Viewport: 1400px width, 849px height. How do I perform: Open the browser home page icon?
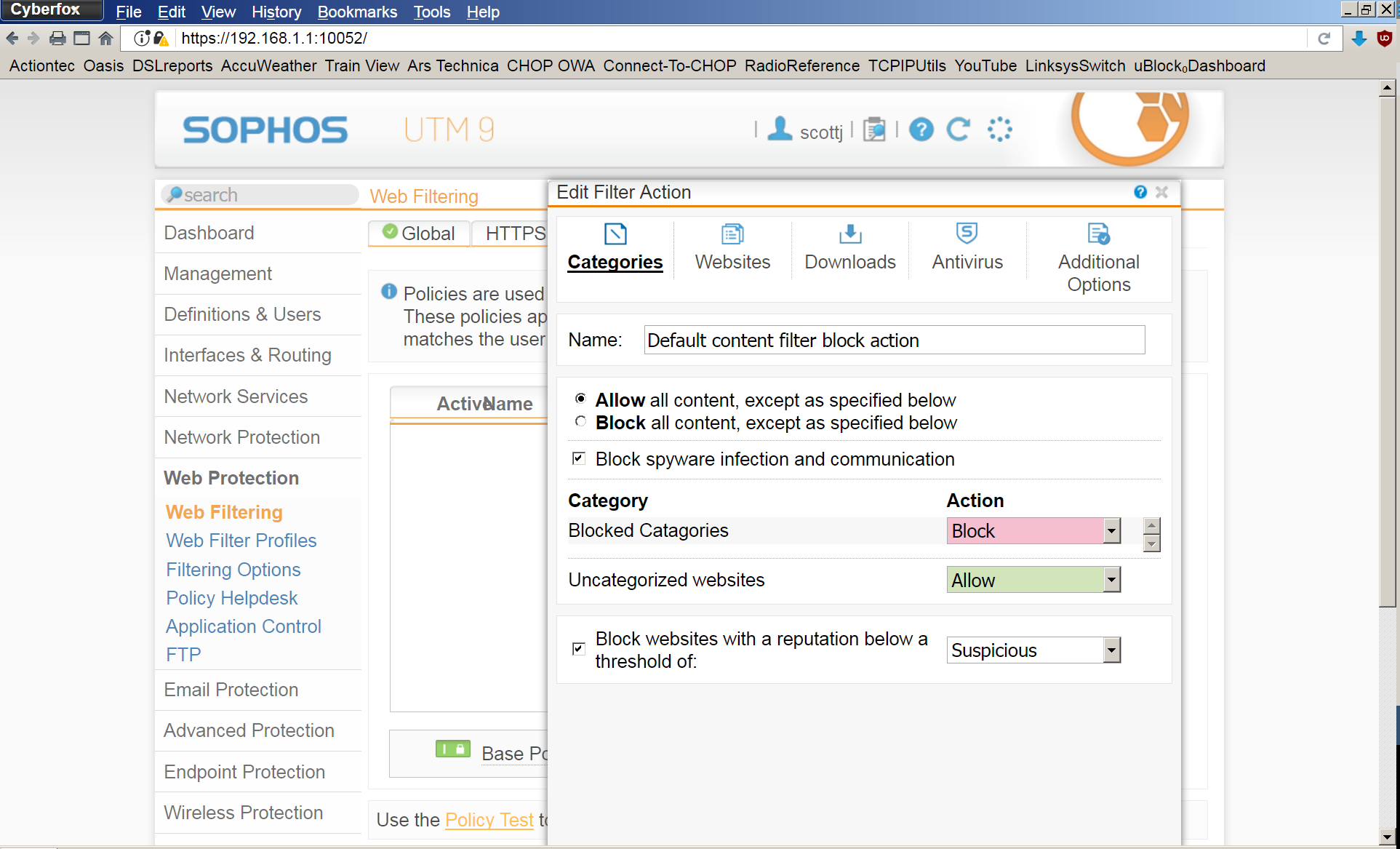pyautogui.click(x=105, y=38)
